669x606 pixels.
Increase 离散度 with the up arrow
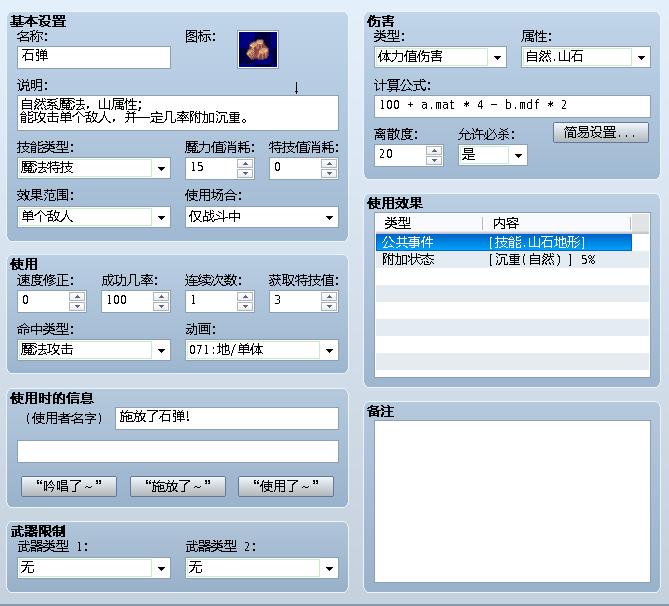point(434,151)
